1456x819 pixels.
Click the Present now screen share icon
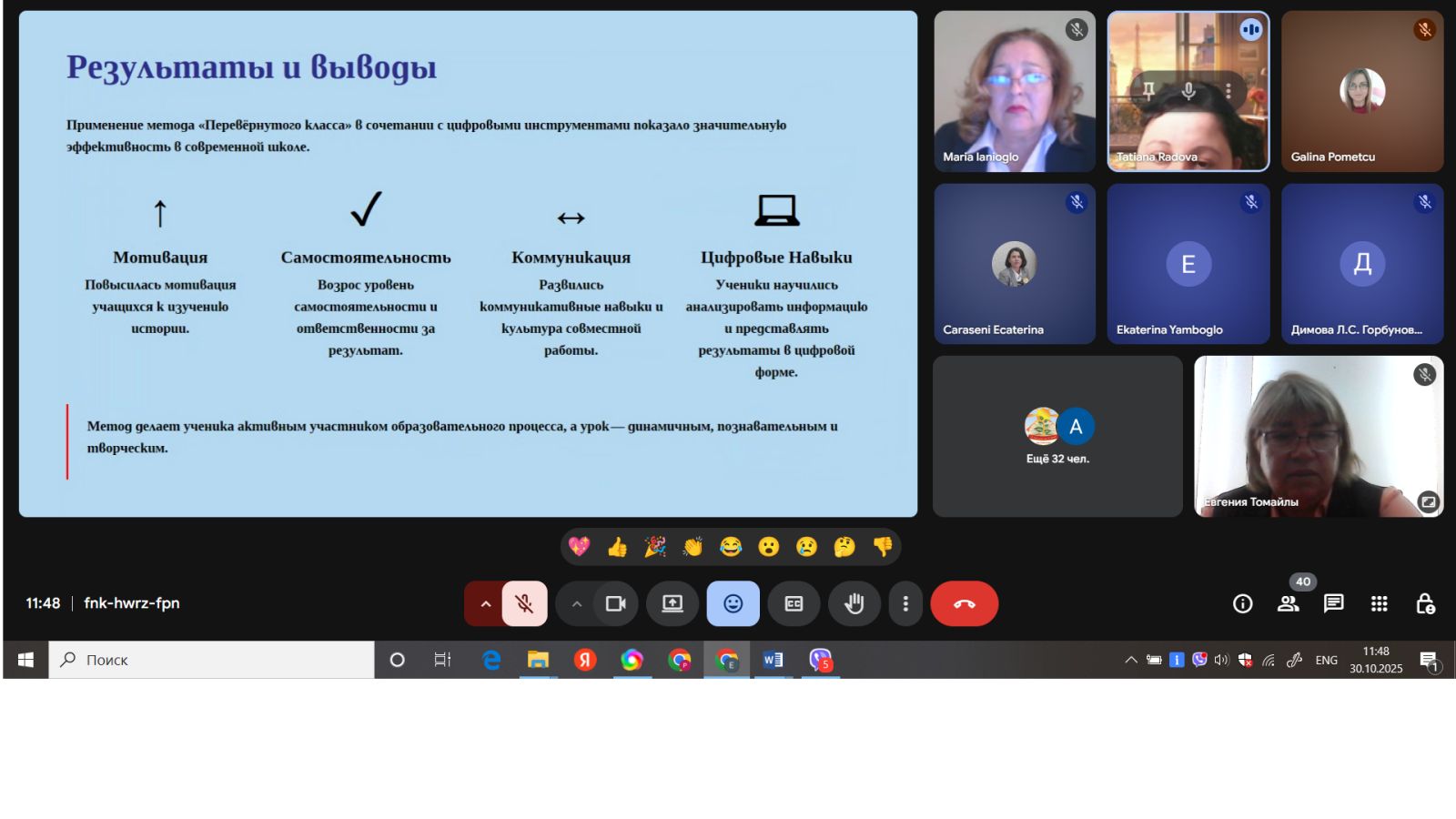(x=672, y=603)
